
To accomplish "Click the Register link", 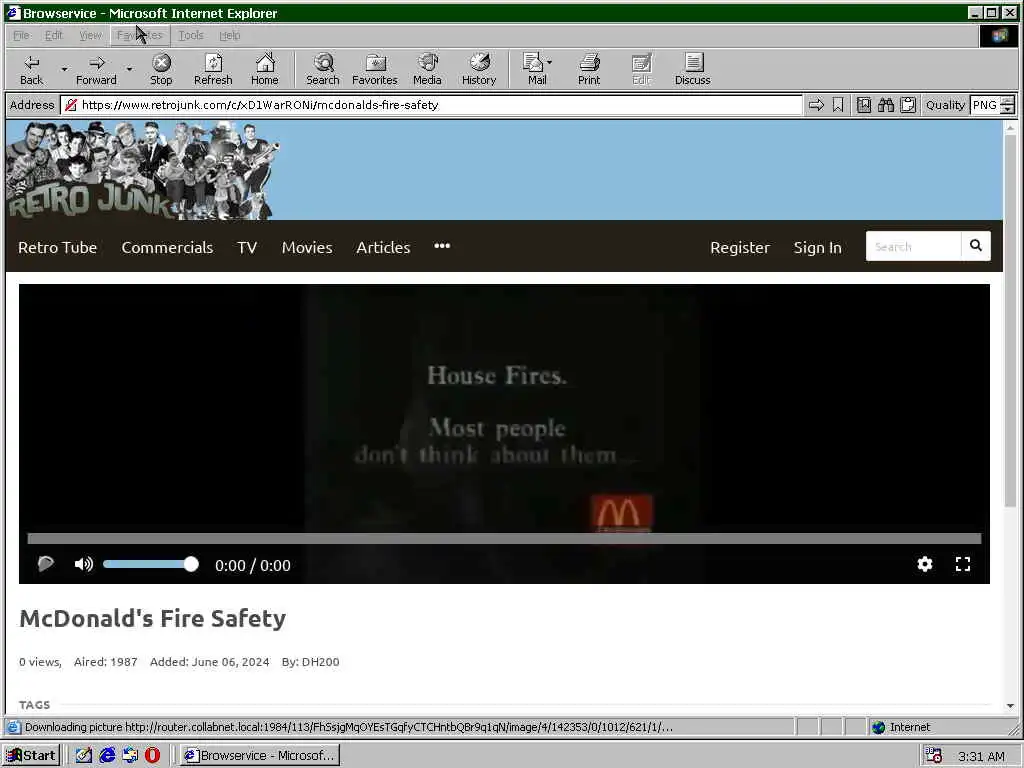I will point(740,248).
